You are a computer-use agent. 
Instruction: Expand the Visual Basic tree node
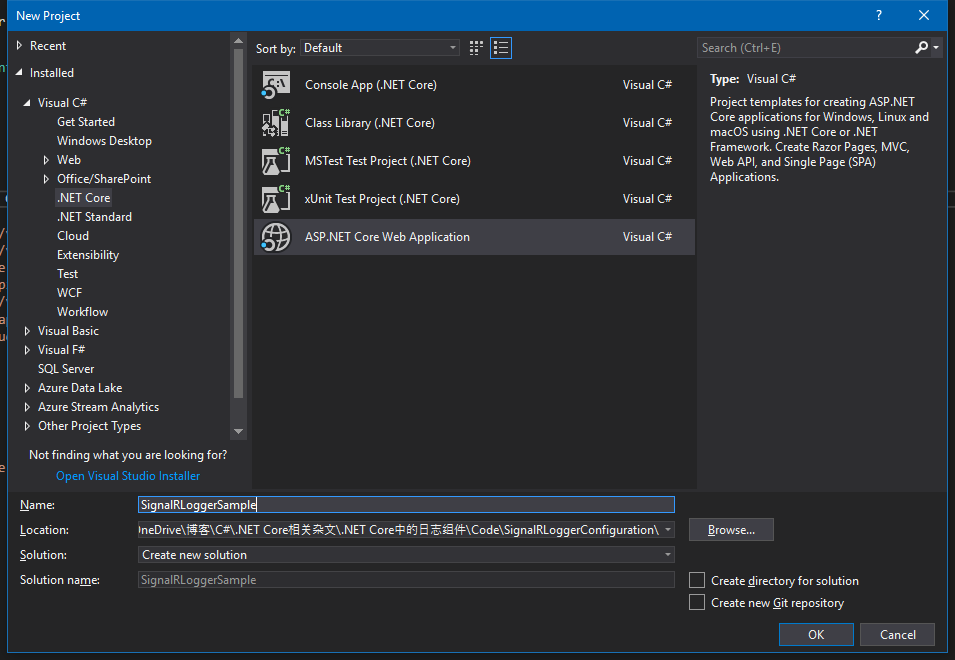click(x=28, y=331)
